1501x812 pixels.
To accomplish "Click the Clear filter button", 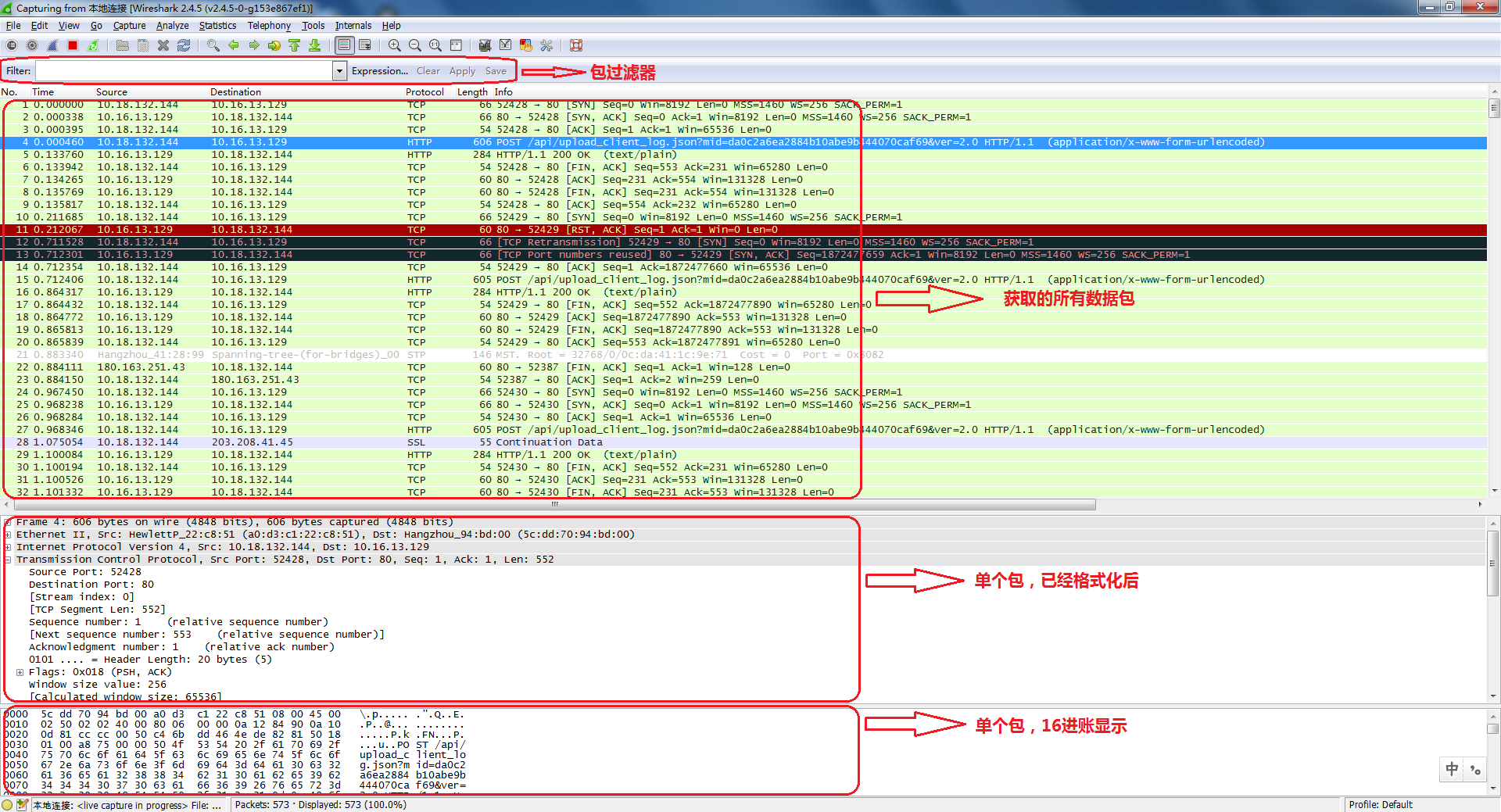I will click(428, 71).
